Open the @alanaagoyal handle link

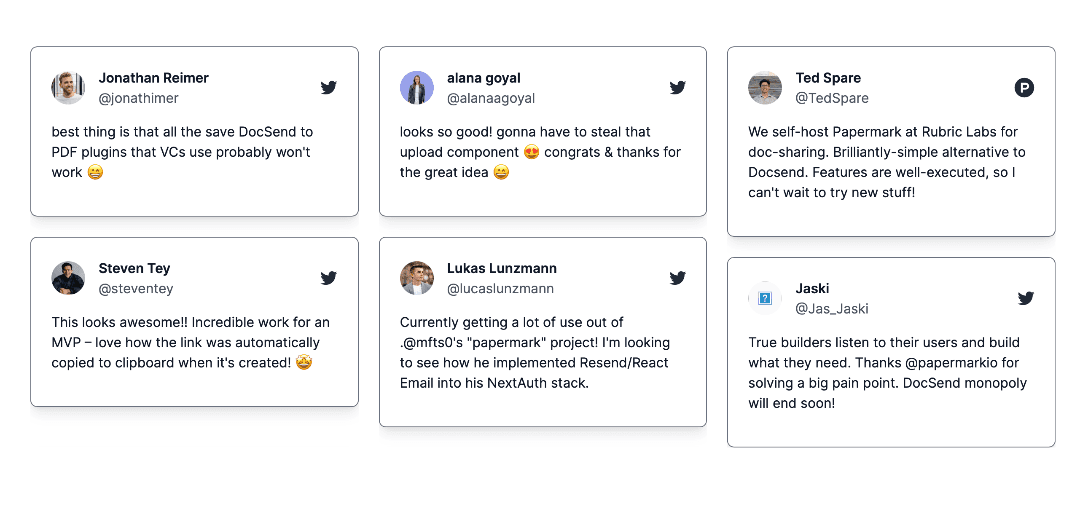pyautogui.click(x=491, y=99)
